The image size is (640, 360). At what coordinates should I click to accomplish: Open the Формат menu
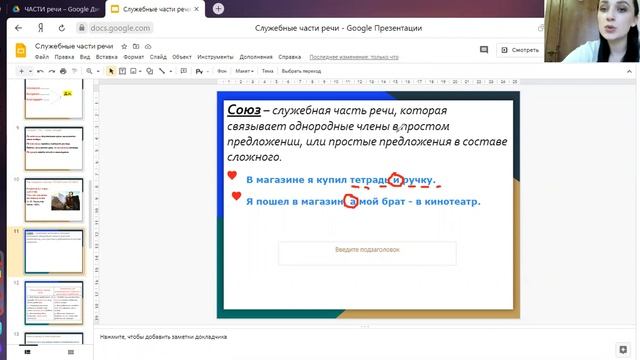pyautogui.click(x=133, y=57)
